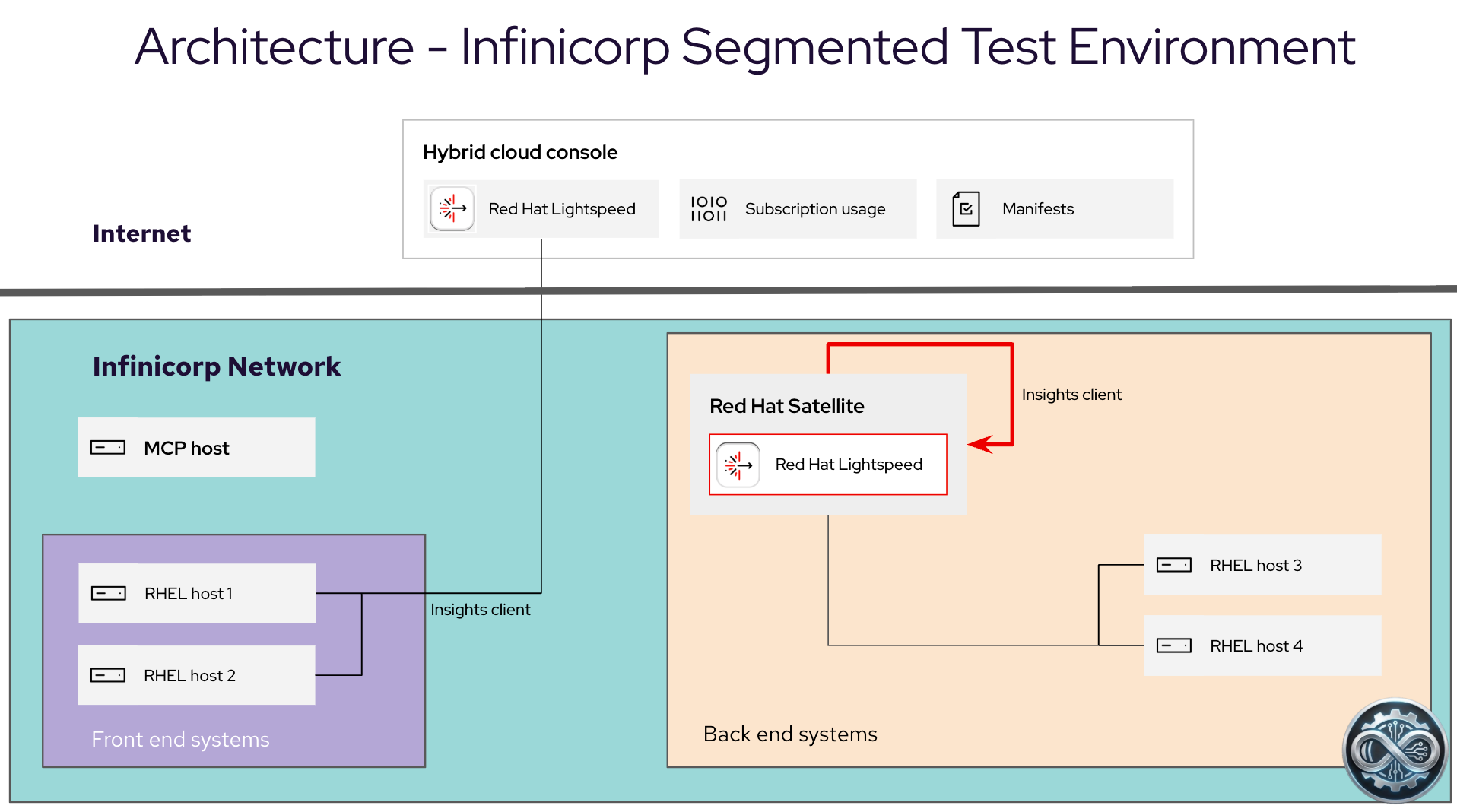
Task: Click the RHEL host 4 server icon
Action: click(1173, 645)
